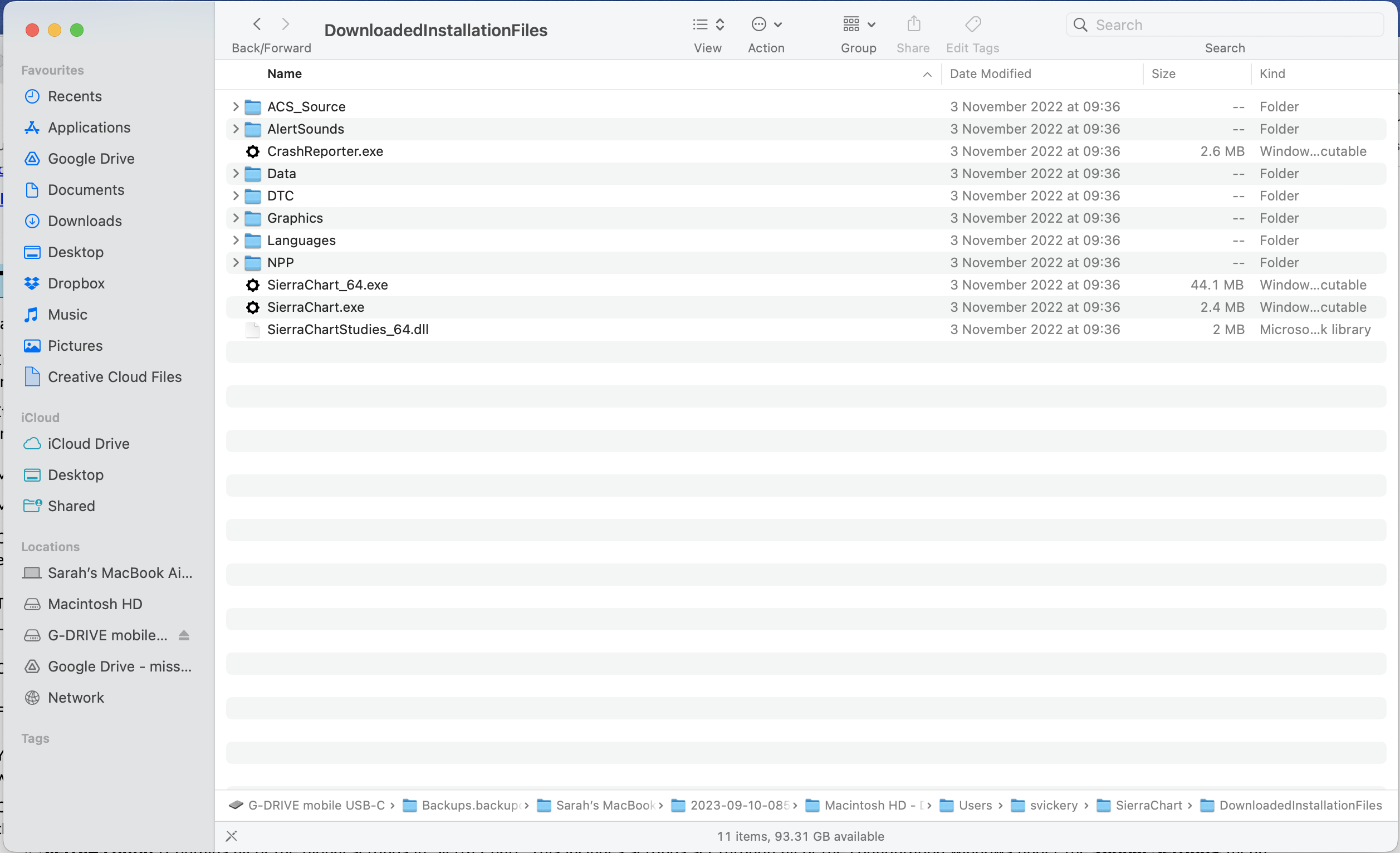Screen dimensions: 1400x853
Task: Select the CrashReporter.exe file icon
Action: click(253, 151)
